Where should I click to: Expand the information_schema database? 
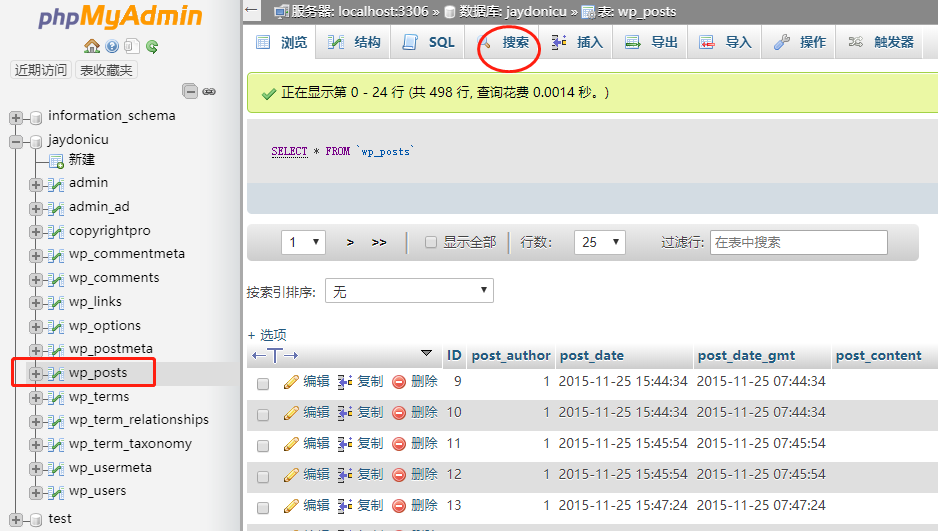point(16,118)
